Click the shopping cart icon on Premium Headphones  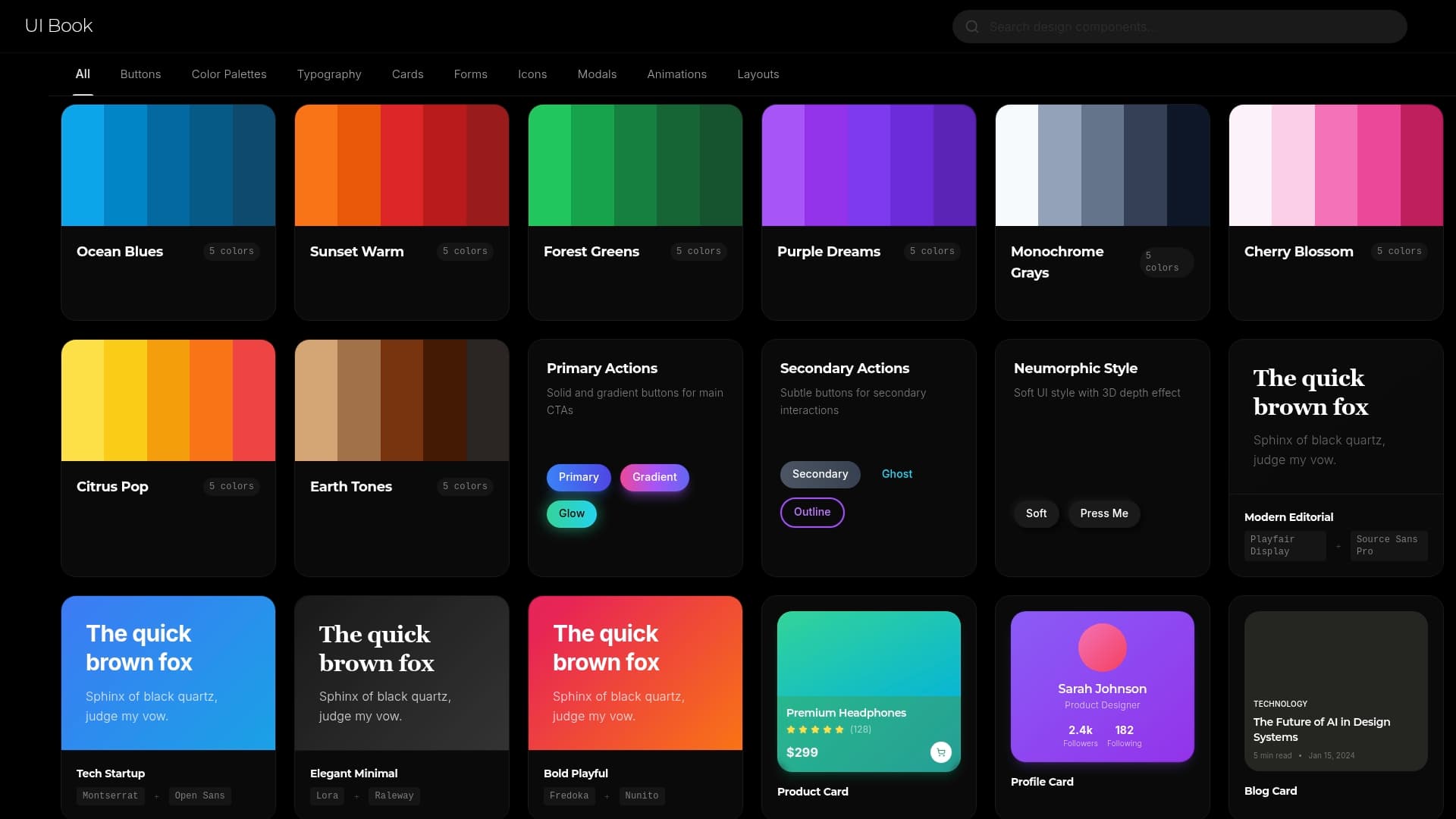coord(940,752)
